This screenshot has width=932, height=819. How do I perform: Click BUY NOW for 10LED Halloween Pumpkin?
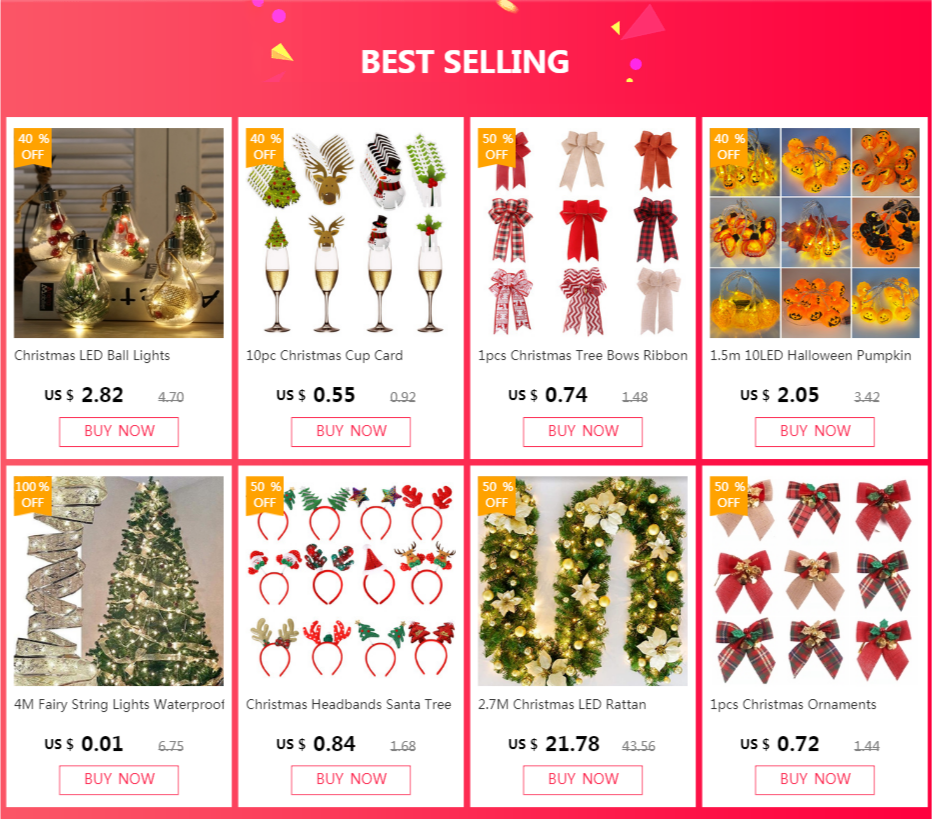point(814,431)
